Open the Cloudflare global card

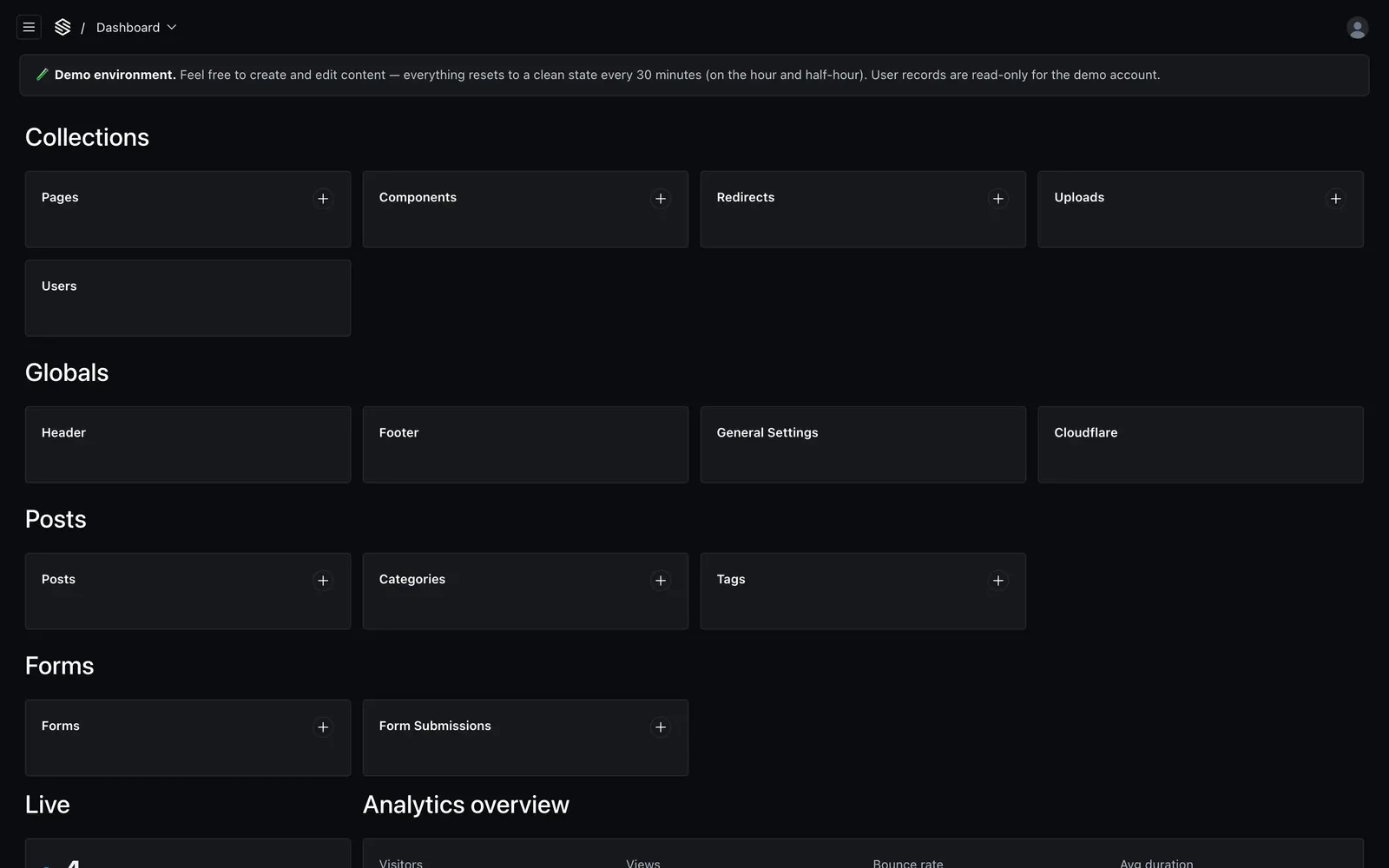pyautogui.click(x=1201, y=444)
